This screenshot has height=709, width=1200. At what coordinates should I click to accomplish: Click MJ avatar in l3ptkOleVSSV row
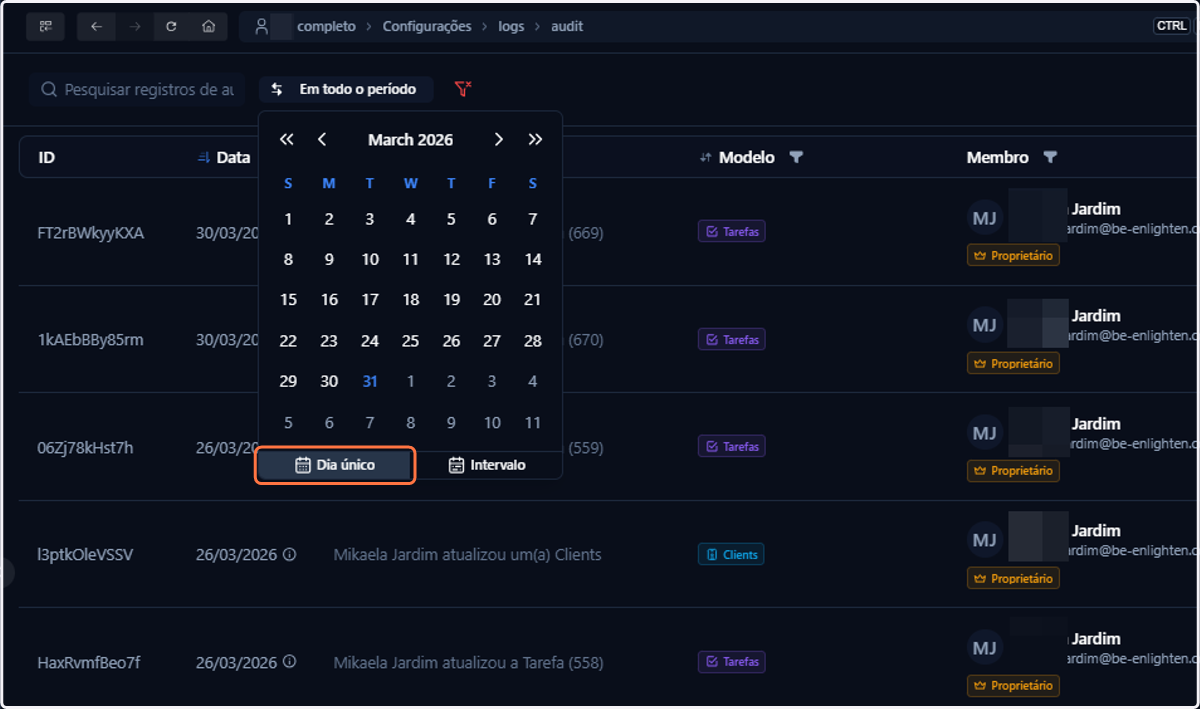coord(985,540)
